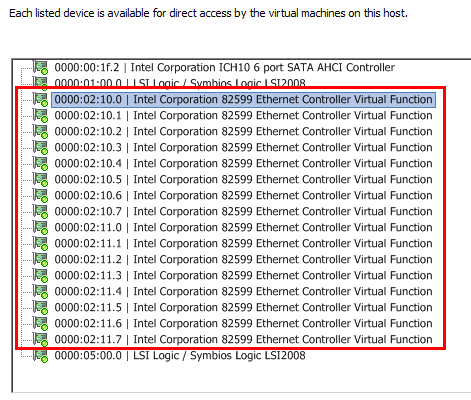This screenshot has height=400, width=471.
Task: Select row 0000:02:10.6 Ethernet Virtual Function
Action: click(243, 195)
